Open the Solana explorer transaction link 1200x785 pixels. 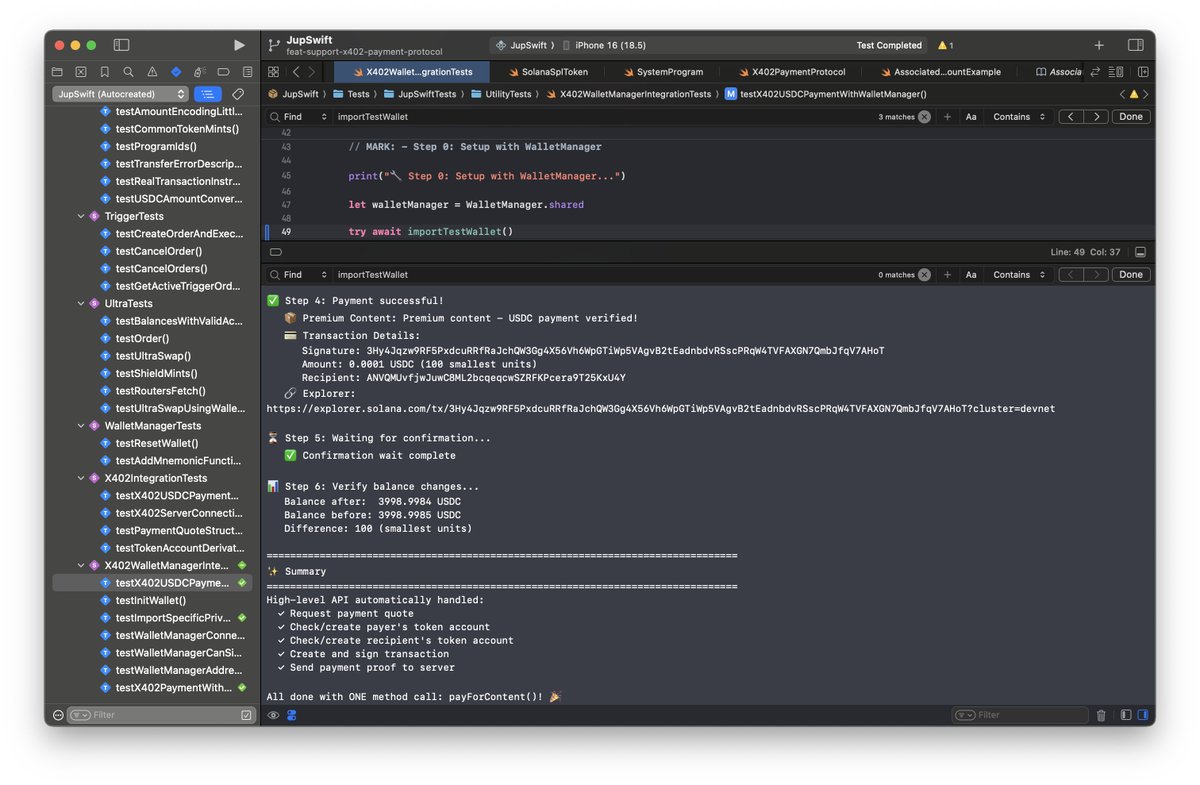(x=660, y=408)
